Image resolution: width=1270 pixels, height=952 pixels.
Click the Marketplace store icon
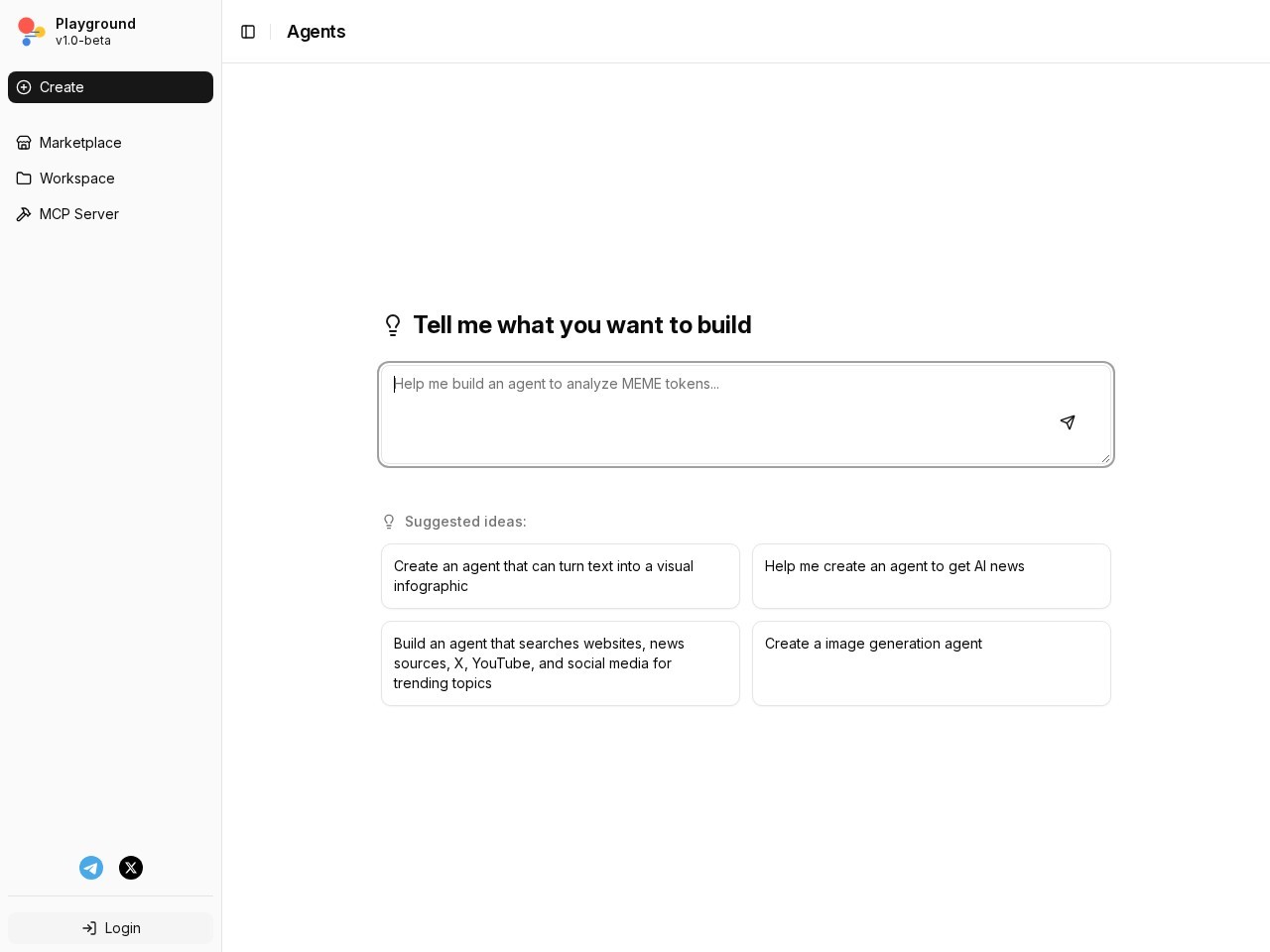[24, 143]
